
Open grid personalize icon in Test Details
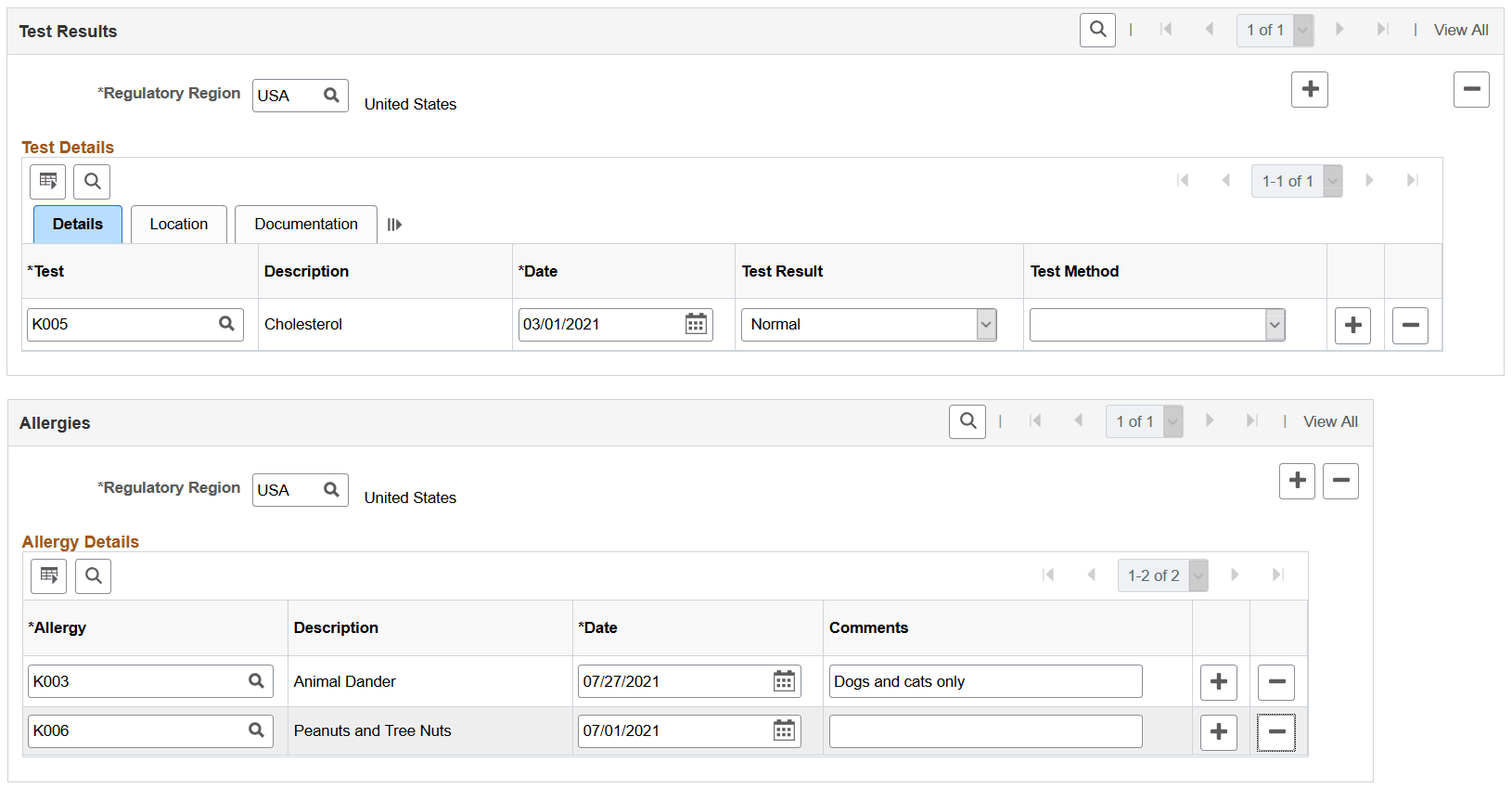48,181
